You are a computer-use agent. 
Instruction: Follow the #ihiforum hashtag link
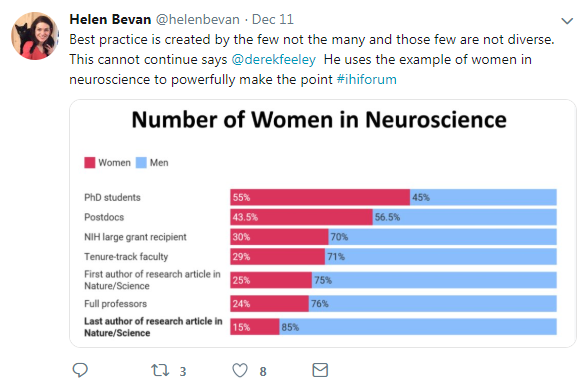click(x=367, y=80)
